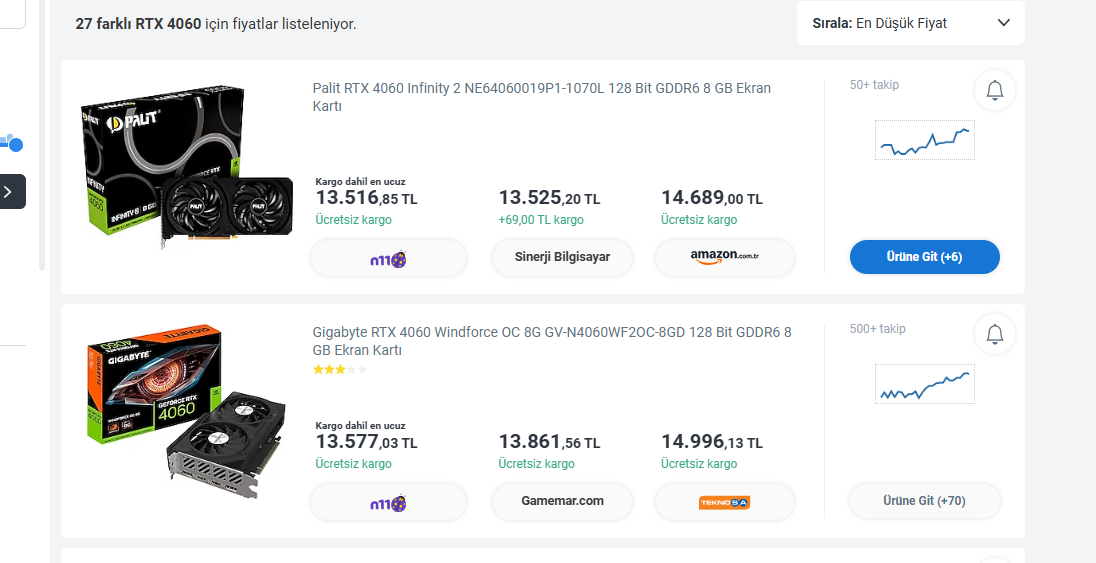Click the Gigabyte RTX 4060 product box image
Viewport: 1096px width, 563px height.
click(185, 412)
